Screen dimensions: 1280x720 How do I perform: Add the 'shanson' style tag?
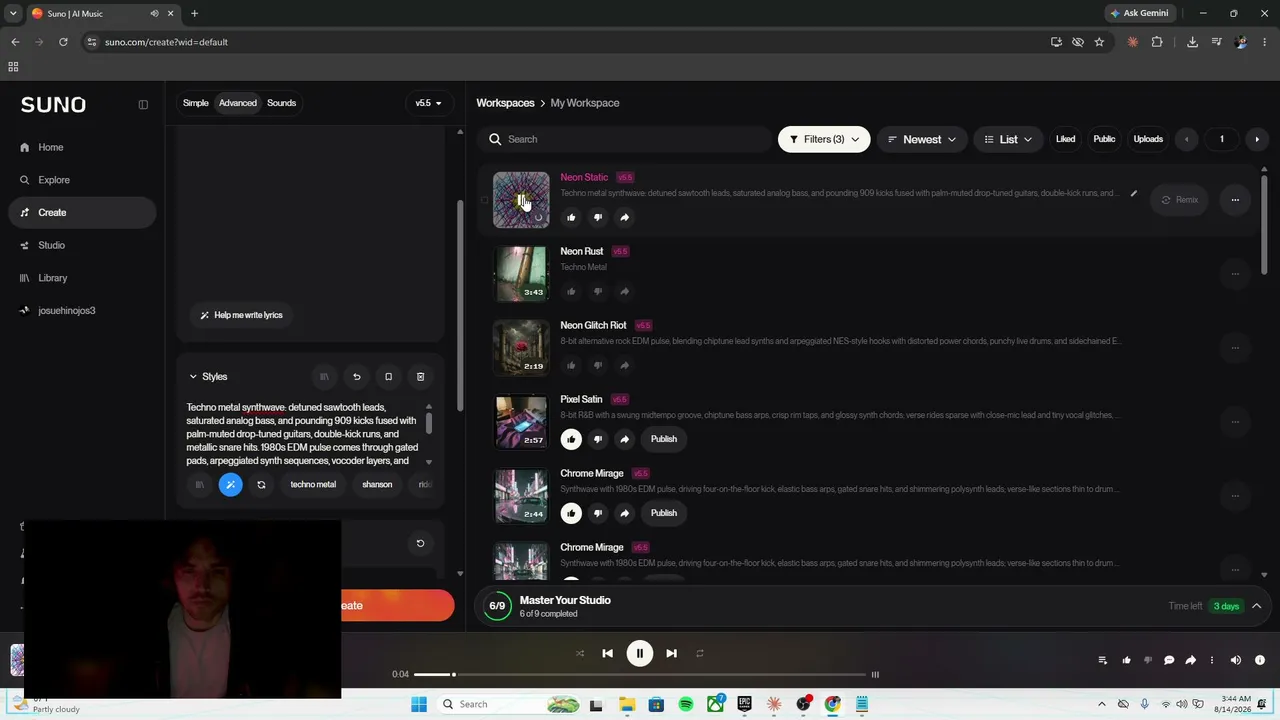(377, 485)
